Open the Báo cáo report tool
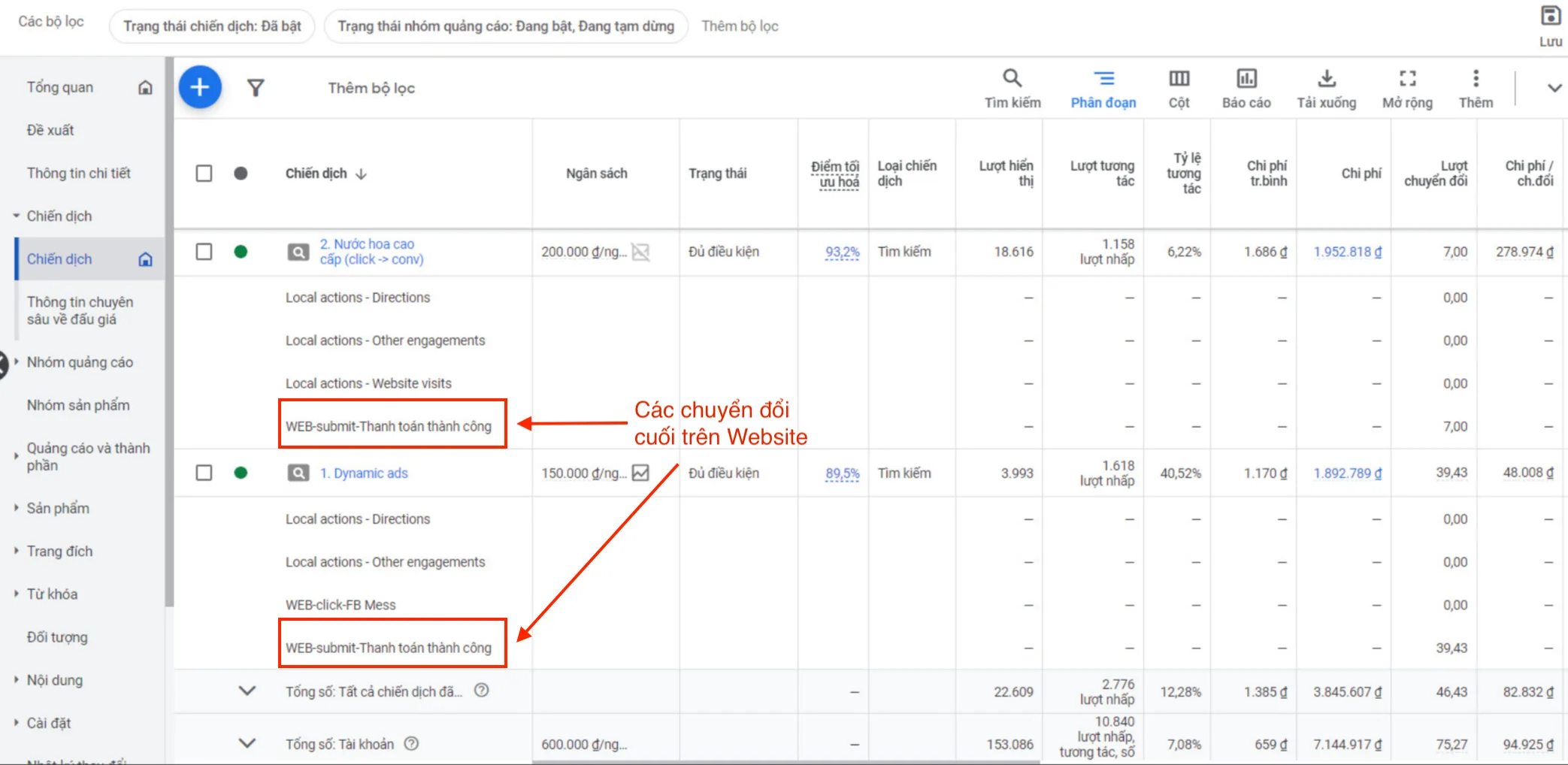The image size is (1568, 765). (x=1246, y=89)
